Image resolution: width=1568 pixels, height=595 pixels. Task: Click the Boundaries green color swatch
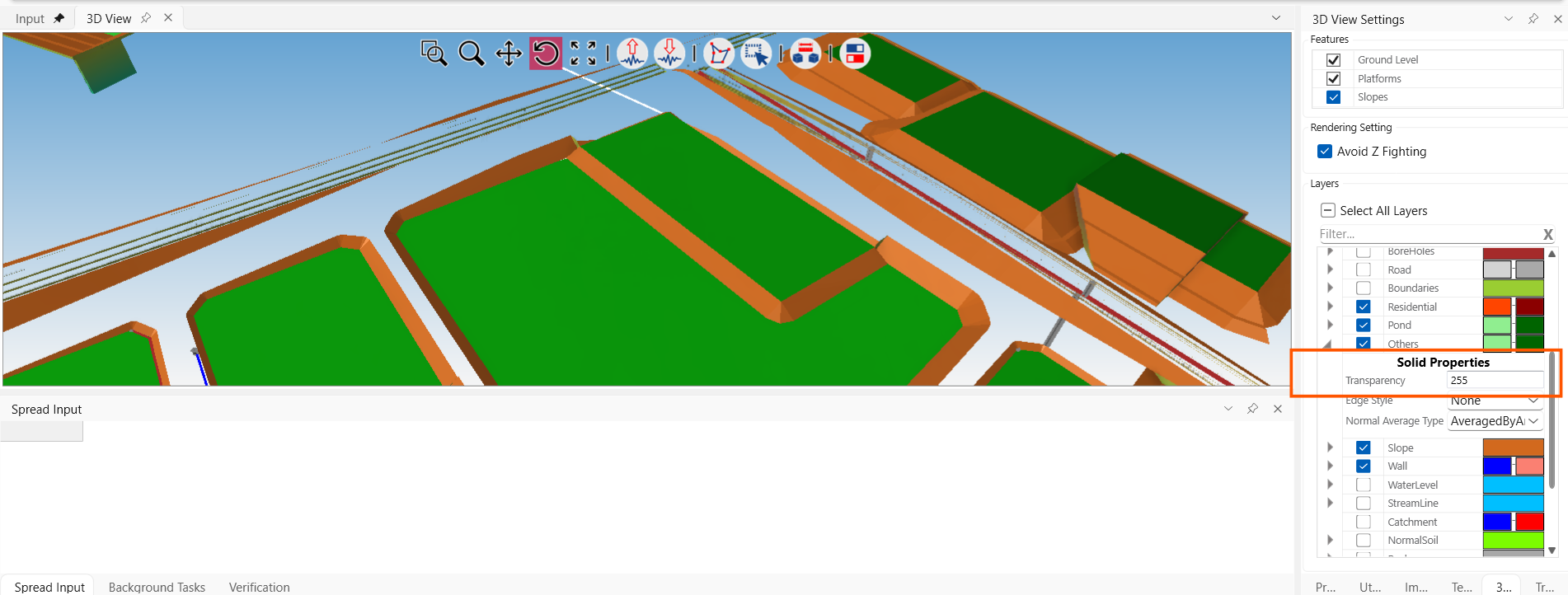tap(1513, 288)
